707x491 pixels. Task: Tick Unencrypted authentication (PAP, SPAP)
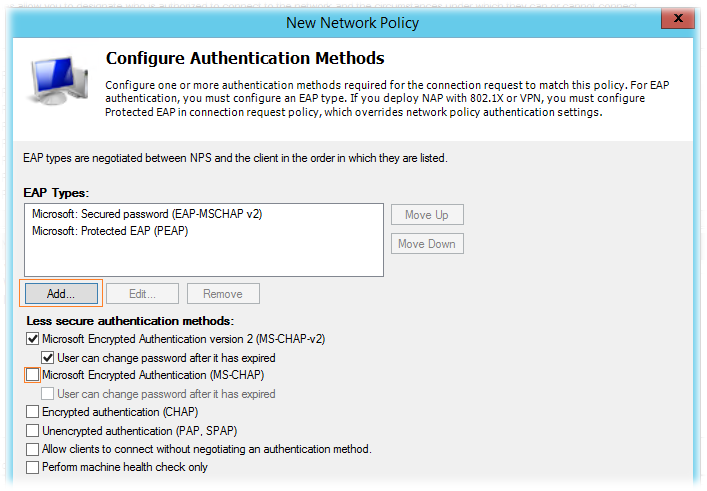click(32, 431)
